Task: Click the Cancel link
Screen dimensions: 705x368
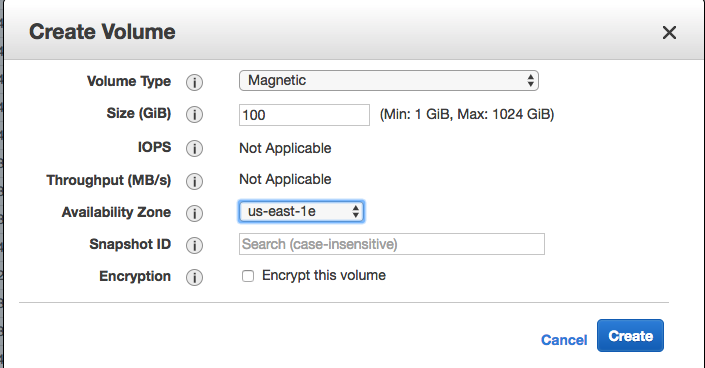Action: tap(564, 340)
